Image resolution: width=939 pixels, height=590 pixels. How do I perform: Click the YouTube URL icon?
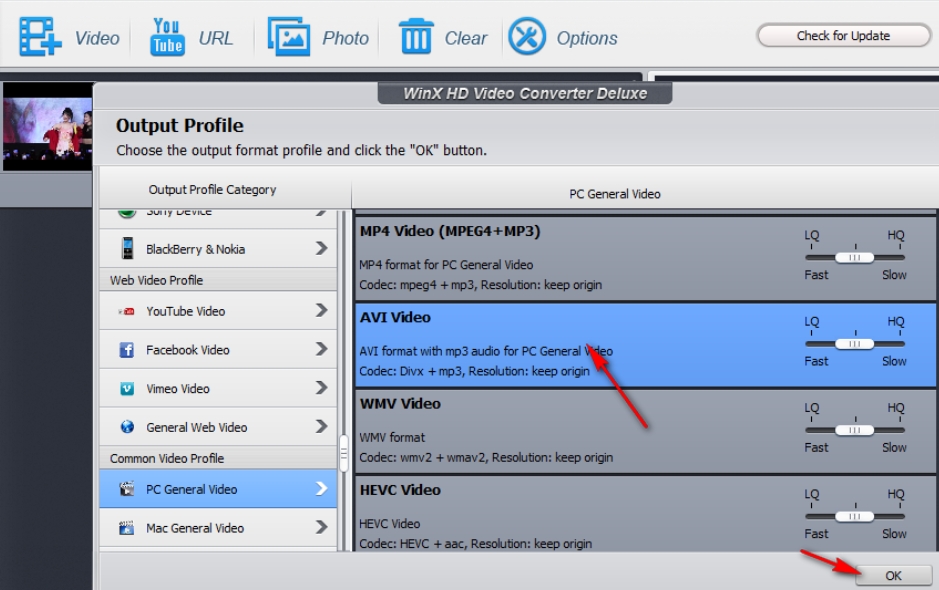click(x=167, y=37)
